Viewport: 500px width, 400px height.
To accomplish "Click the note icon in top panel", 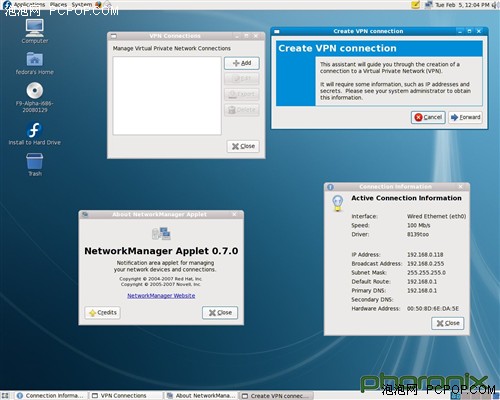I will tap(415, 5).
